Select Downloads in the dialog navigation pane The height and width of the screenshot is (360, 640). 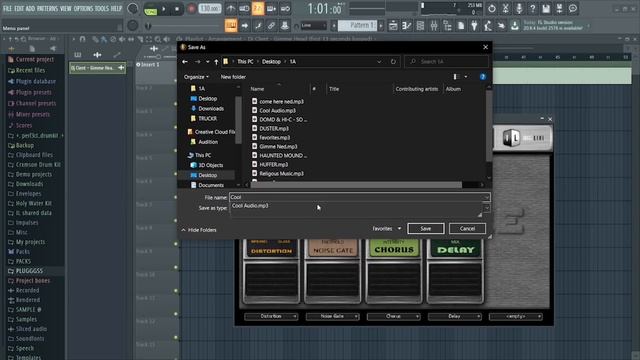pos(211,109)
